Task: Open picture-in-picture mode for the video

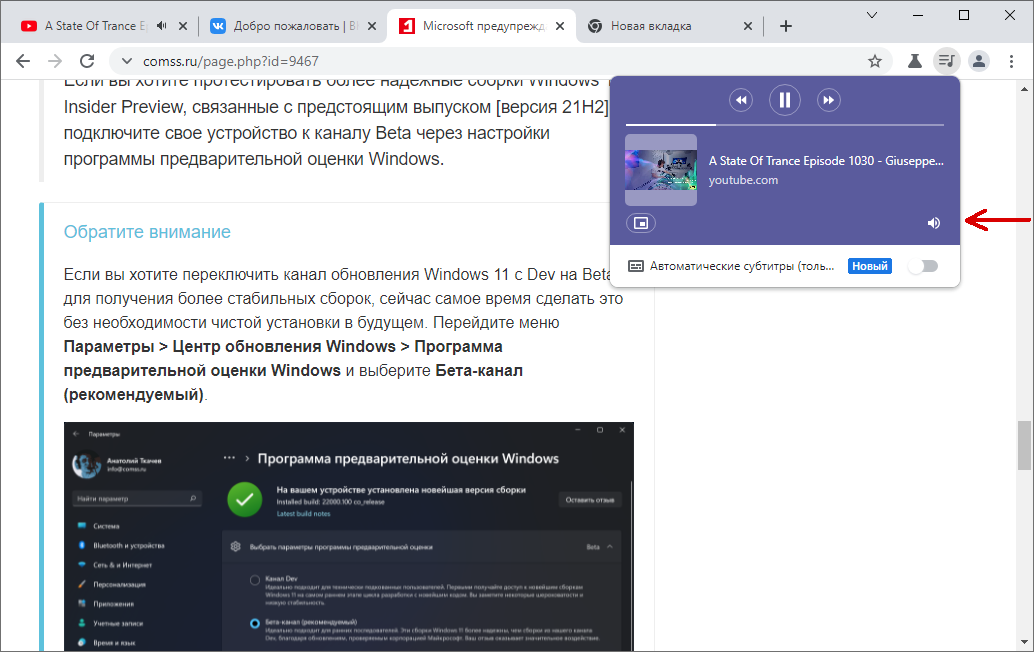Action: [x=641, y=222]
